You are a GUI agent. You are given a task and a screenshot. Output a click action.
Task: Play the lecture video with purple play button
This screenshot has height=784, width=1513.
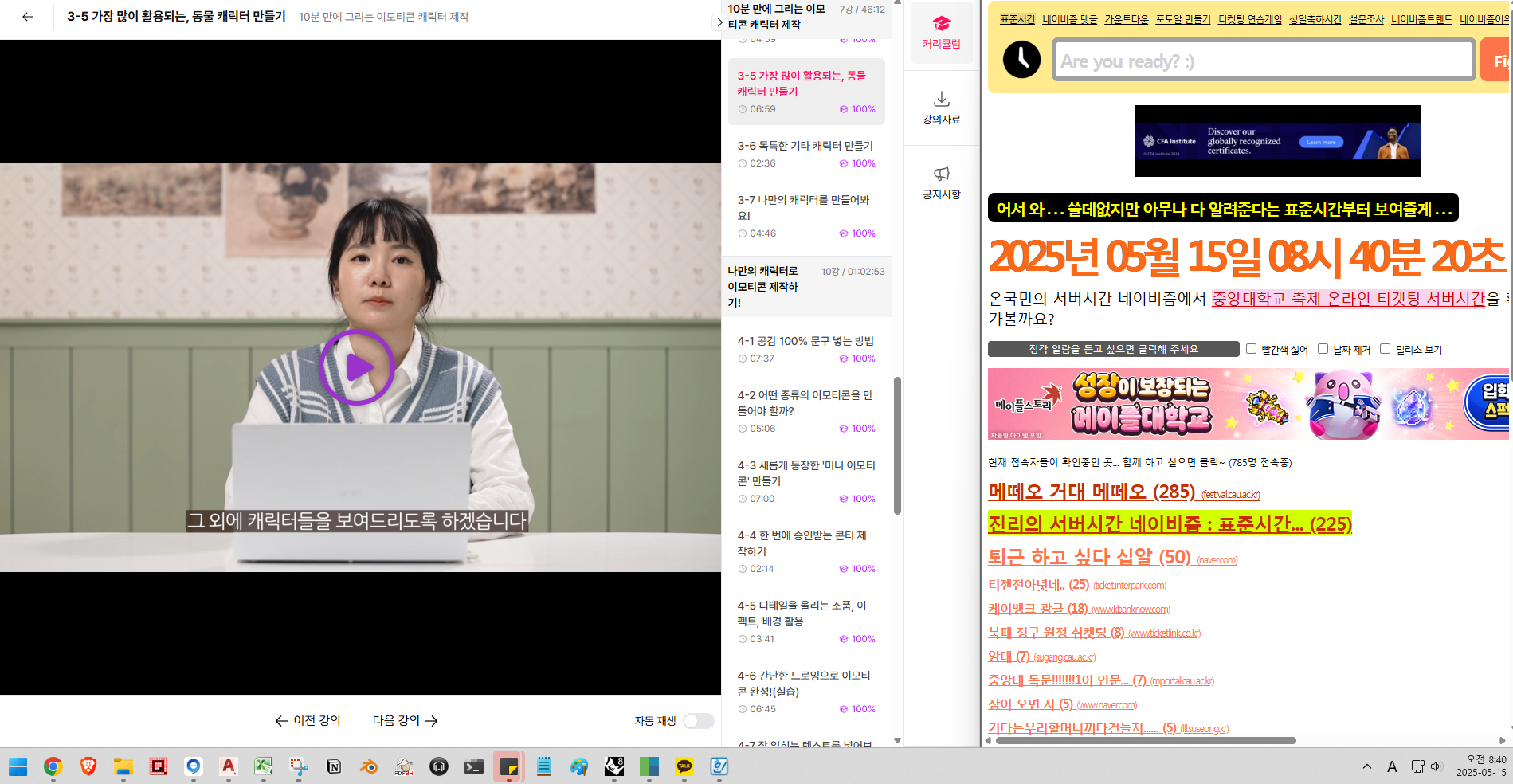[x=357, y=367]
